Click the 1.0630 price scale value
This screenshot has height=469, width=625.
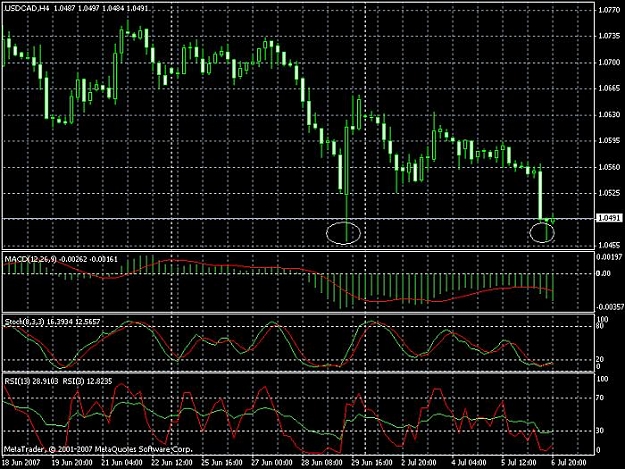609,115
